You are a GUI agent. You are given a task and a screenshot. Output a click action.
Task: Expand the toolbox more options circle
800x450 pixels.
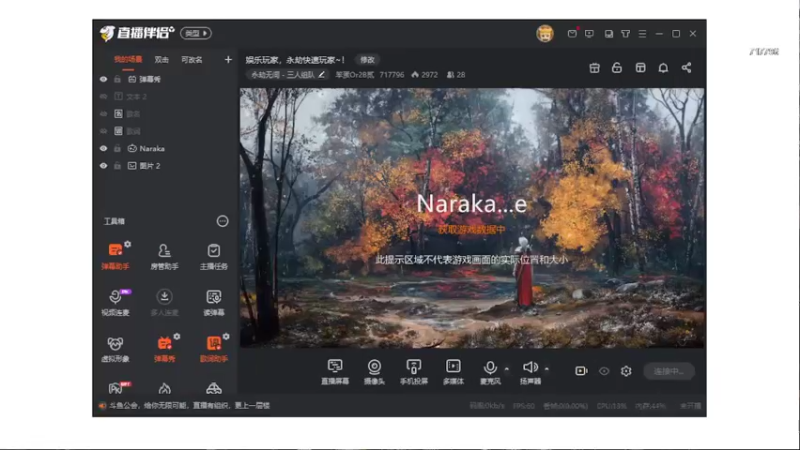222,221
